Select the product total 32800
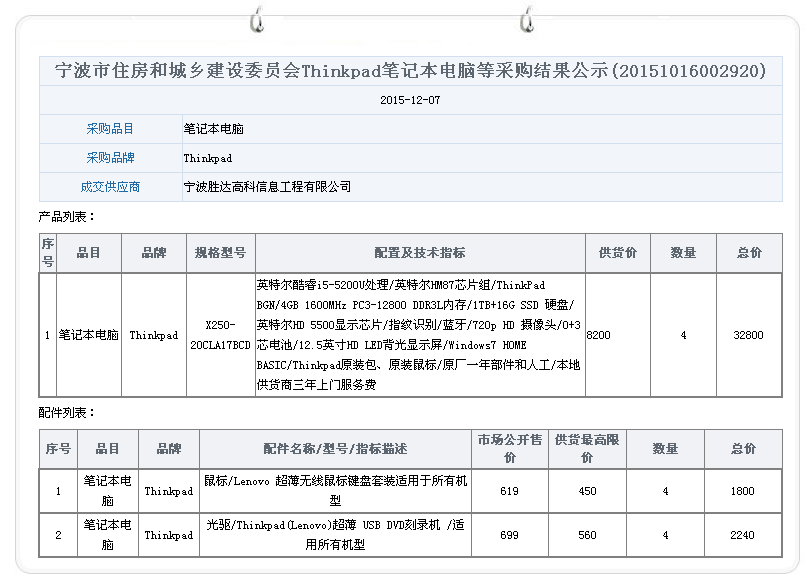 point(748,335)
